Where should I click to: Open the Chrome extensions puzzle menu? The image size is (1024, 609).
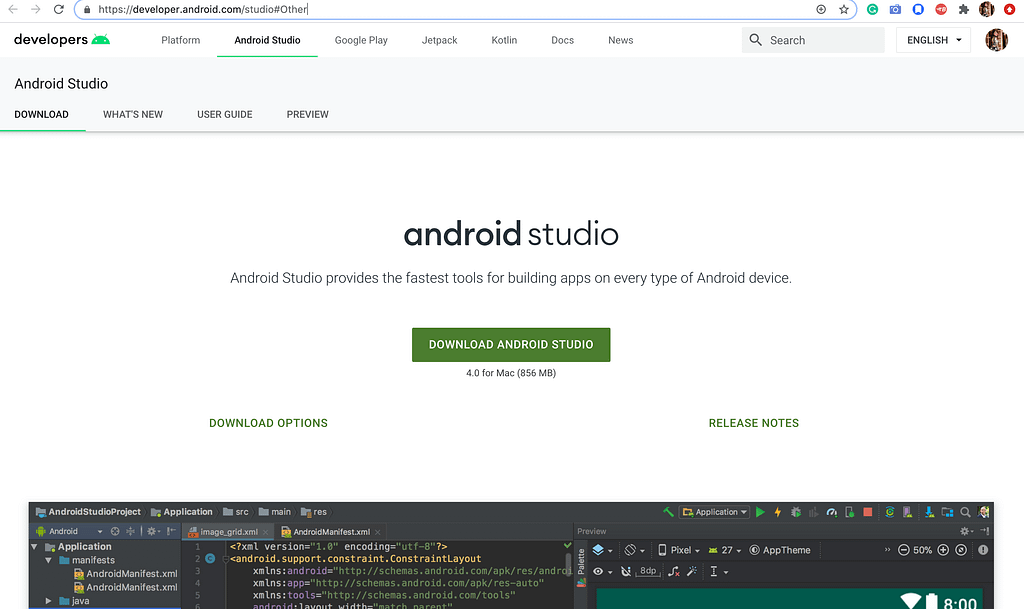coord(963,9)
